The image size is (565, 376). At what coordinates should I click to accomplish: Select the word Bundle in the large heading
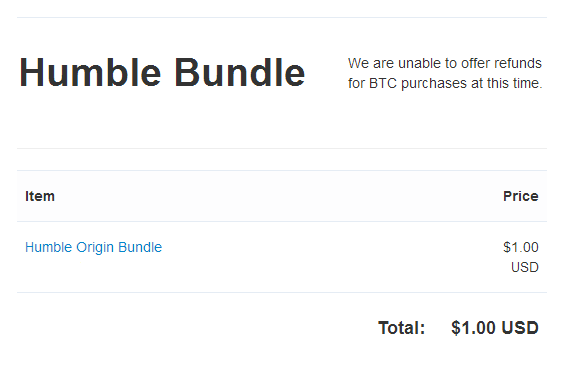click(240, 73)
